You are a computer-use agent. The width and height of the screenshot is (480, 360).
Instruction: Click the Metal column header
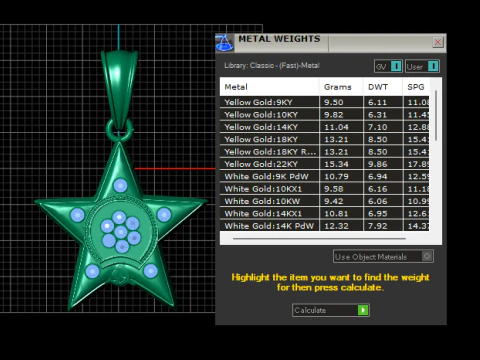[269, 87]
